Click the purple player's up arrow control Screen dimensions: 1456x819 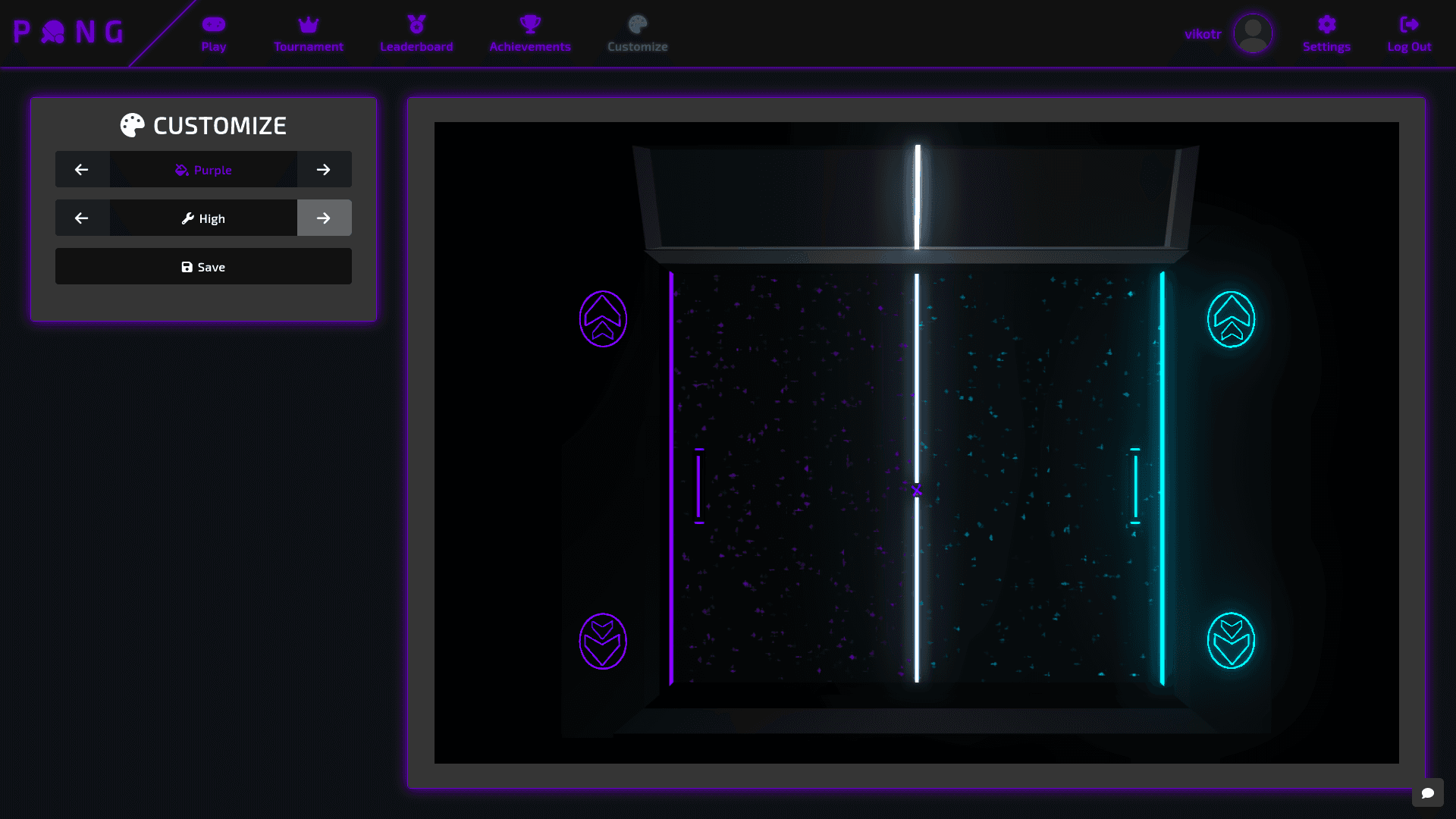tap(604, 318)
